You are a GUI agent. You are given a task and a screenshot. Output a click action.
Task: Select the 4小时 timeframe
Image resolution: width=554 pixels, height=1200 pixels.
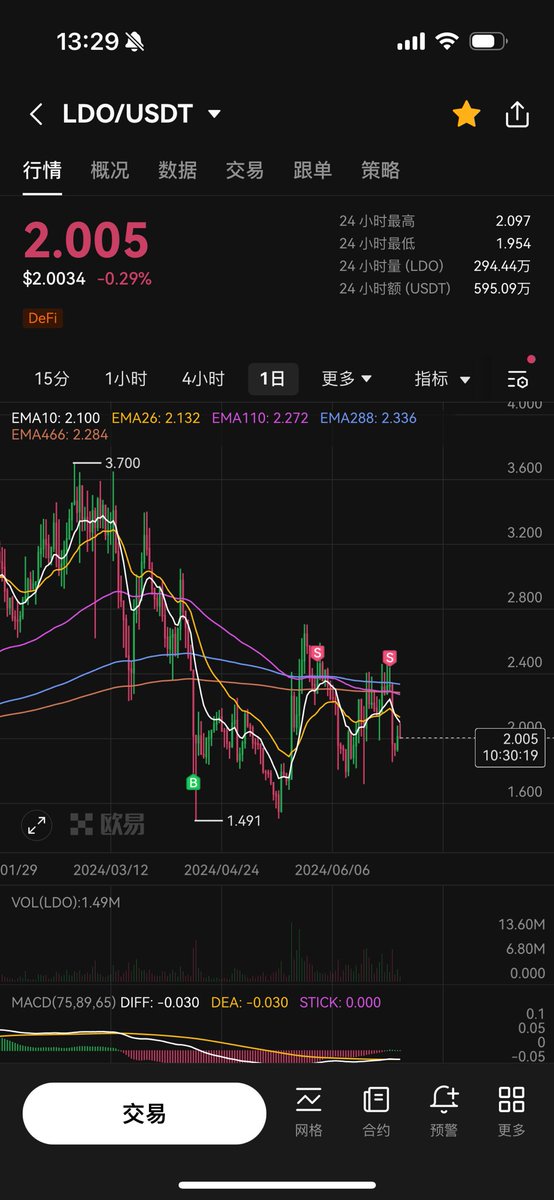tap(203, 379)
